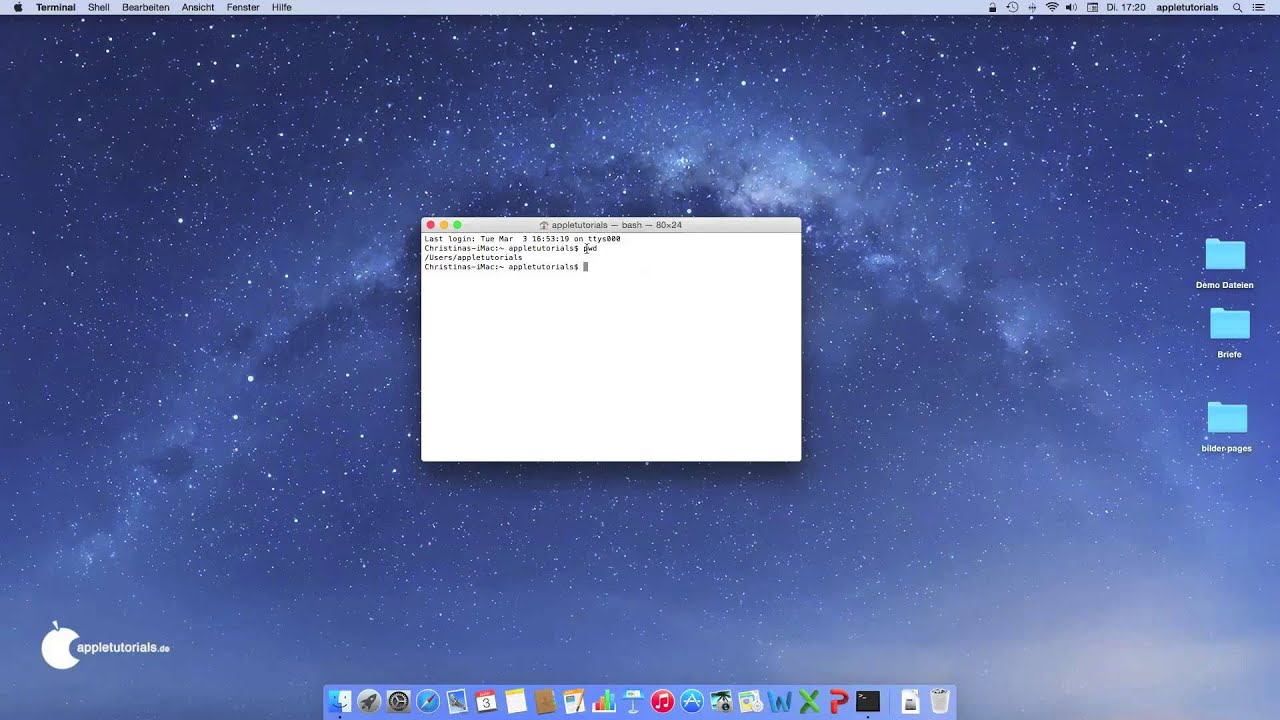
Task: Open Microsoft Word icon in Dock
Action: point(780,702)
